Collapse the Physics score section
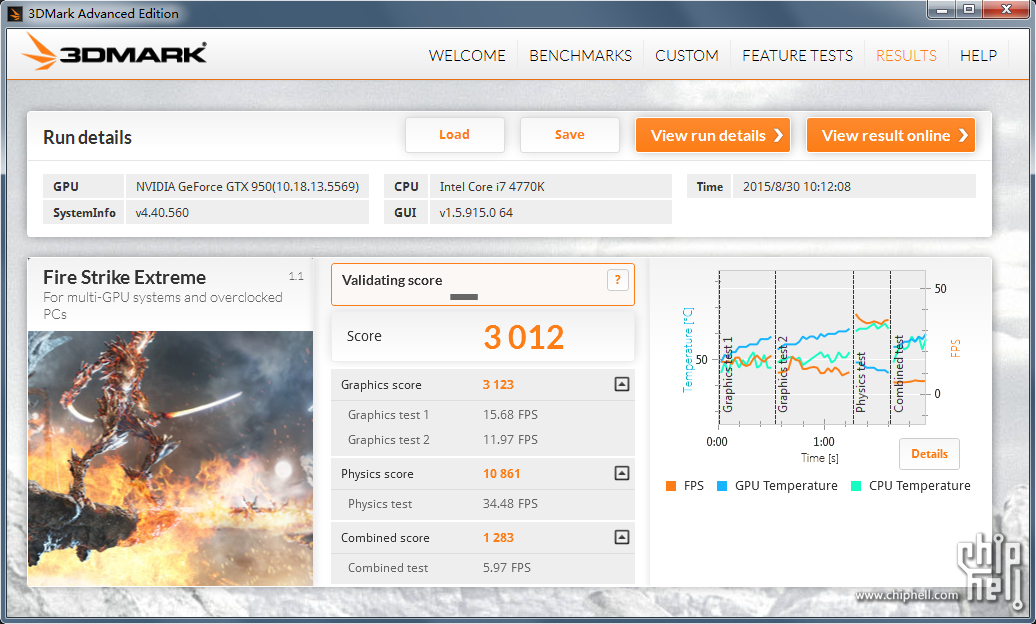1036x624 pixels. (622, 473)
